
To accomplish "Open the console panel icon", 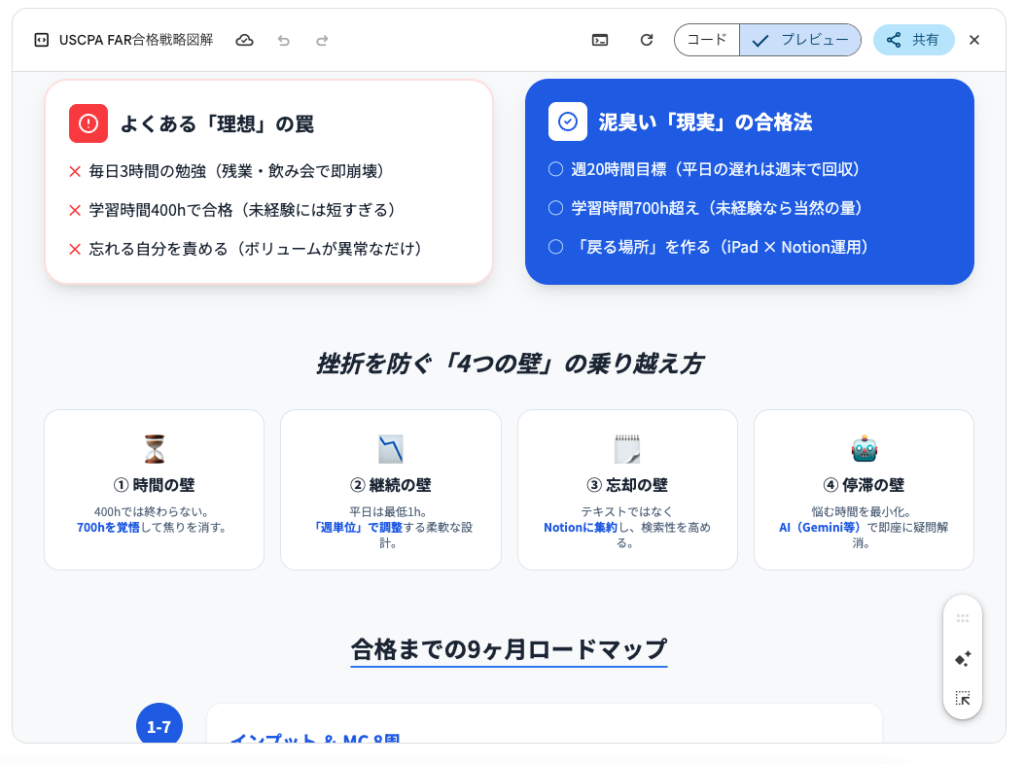I will [x=600, y=40].
